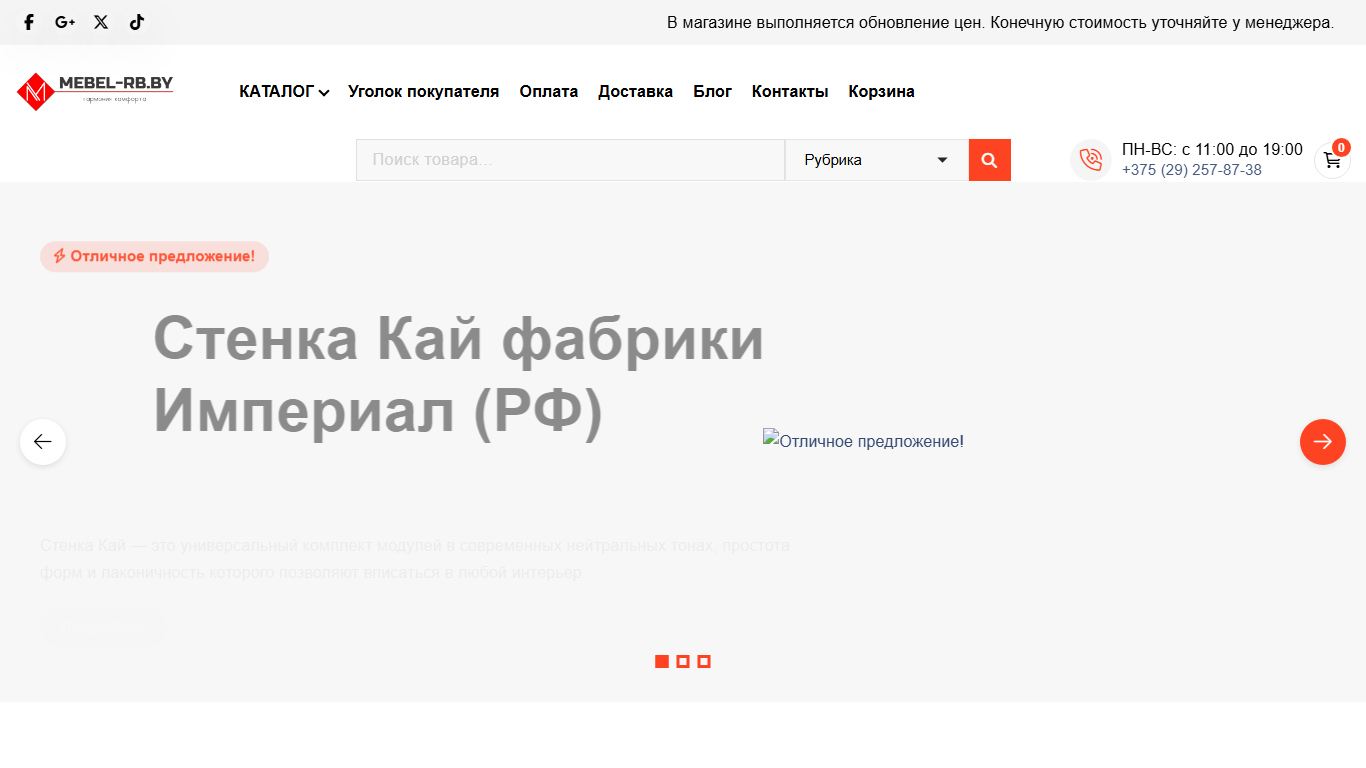The height and width of the screenshot is (768, 1366).
Task: Open the Google Plus social link
Action: point(65,22)
